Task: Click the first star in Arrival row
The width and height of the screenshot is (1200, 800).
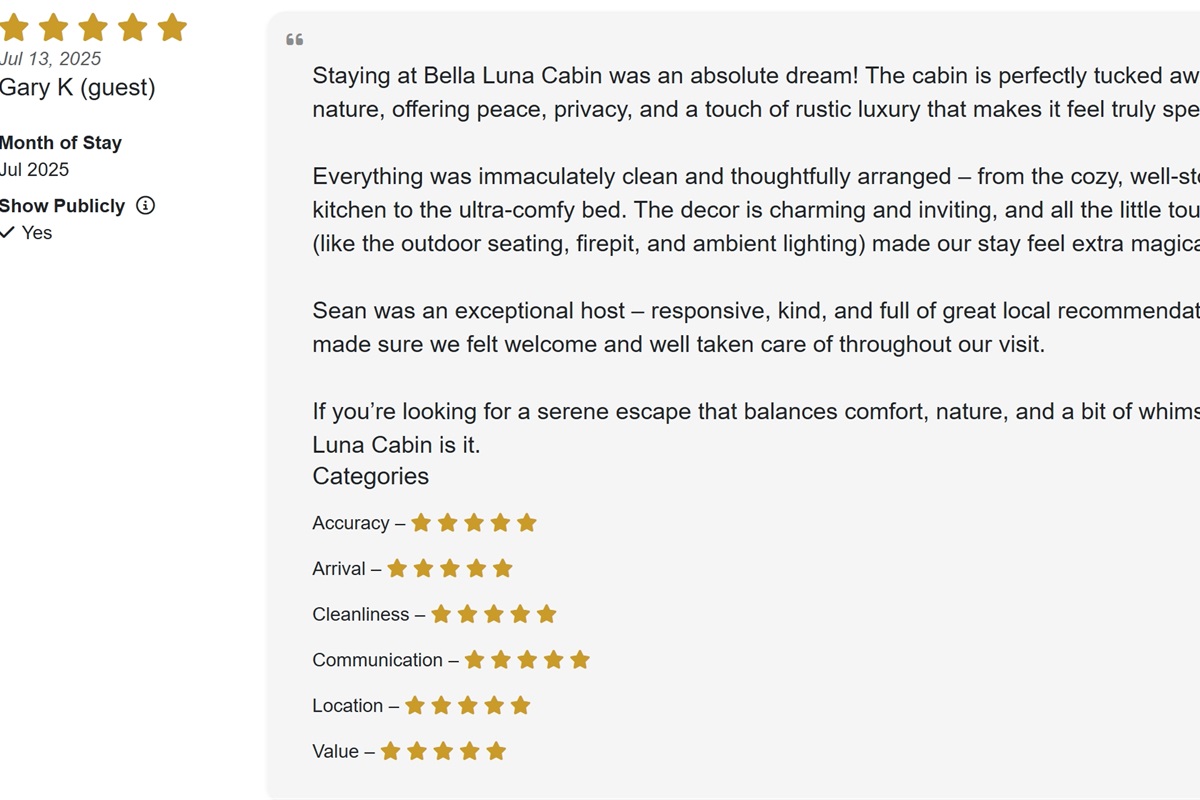Action: pyautogui.click(x=397, y=569)
